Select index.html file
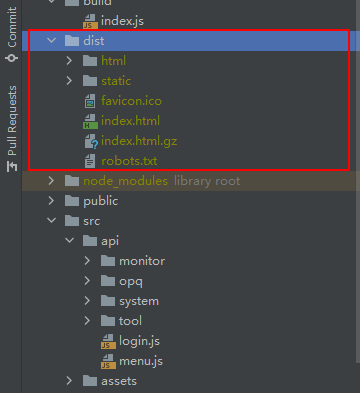 pyautogui.click(x=130, y=121)
